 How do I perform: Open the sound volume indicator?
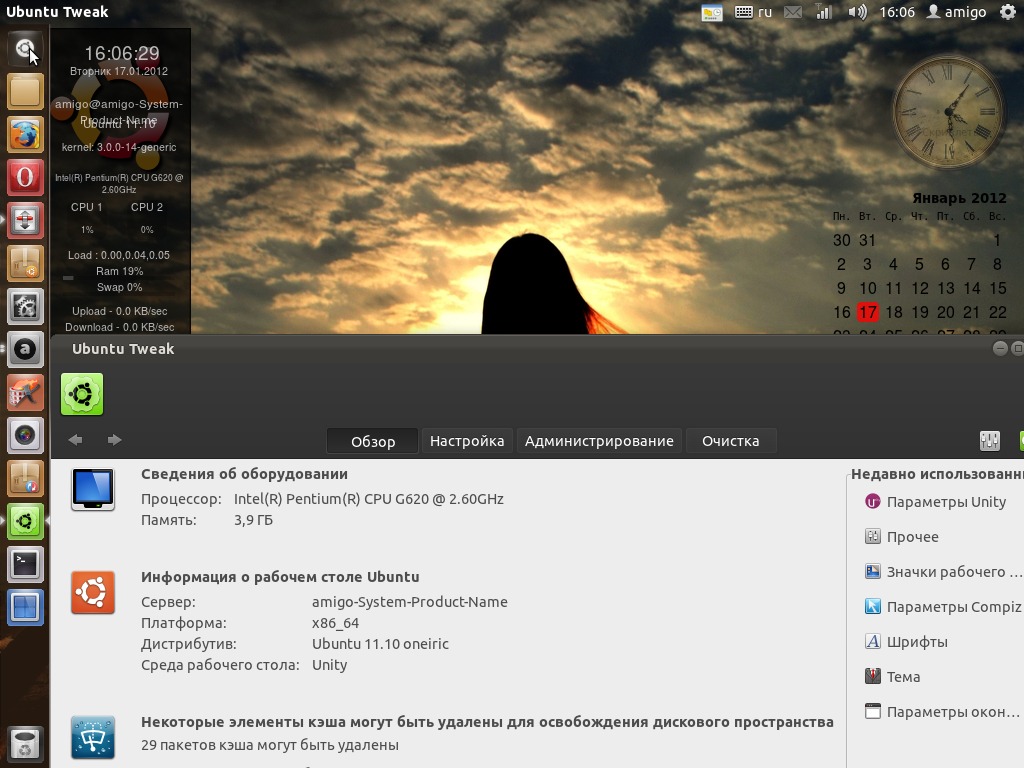857,12
